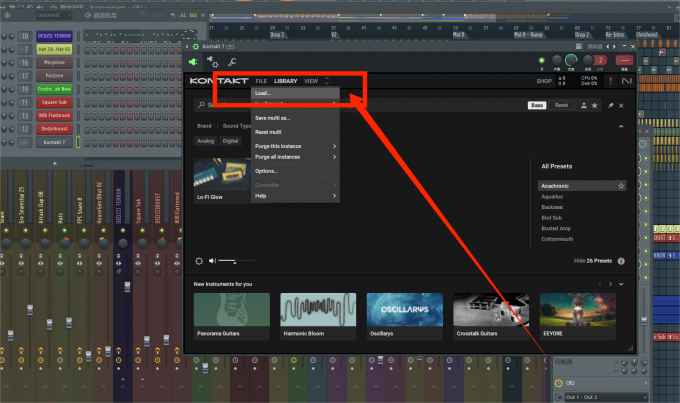Viewport: 680px width, 403px height.
Task: Go to next preset arrow in Kontakt title bar
Action: click(x=614, y=46)
